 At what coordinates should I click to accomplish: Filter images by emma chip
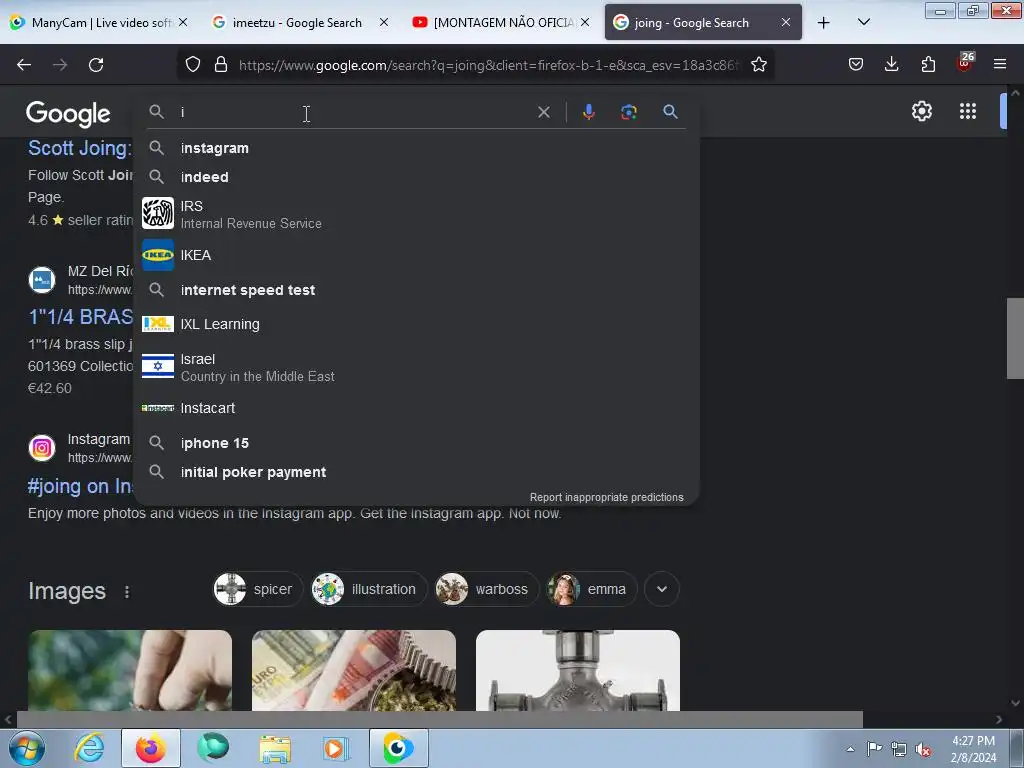(x=592, y=589)
